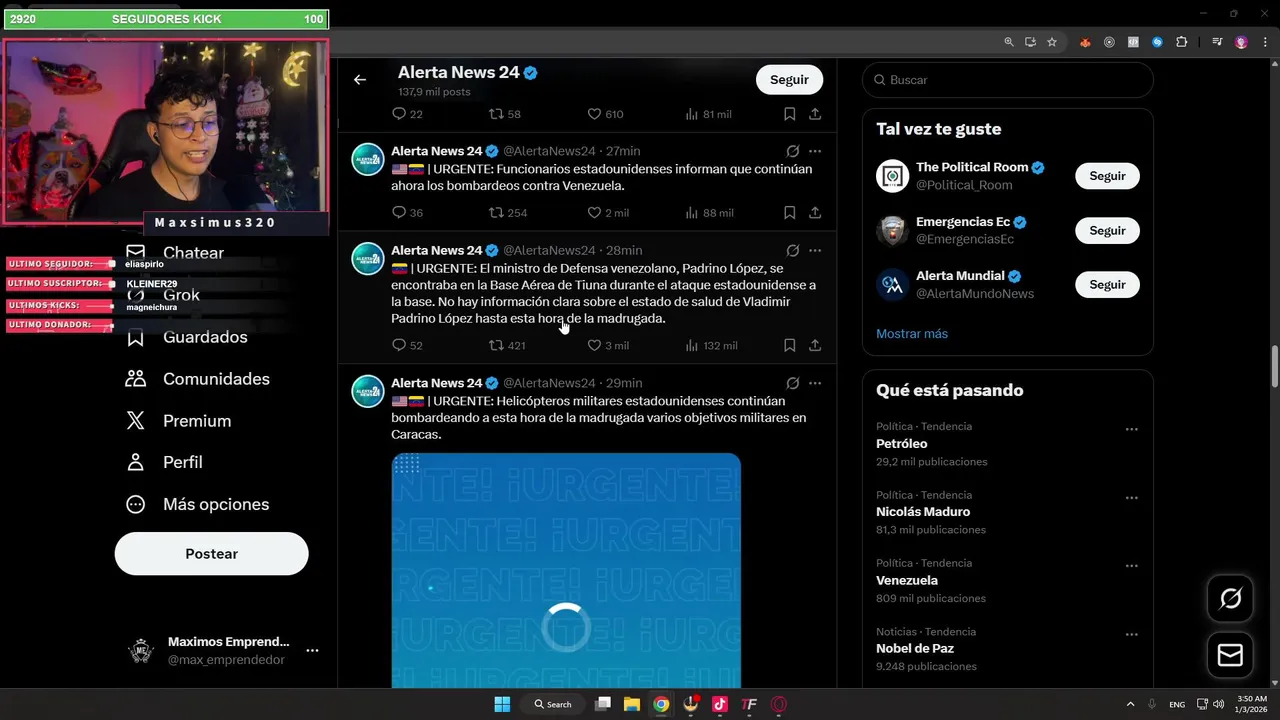Open Grok icon on the 29min Helicópteros post
1280x720 pixels.
point(792,383)
